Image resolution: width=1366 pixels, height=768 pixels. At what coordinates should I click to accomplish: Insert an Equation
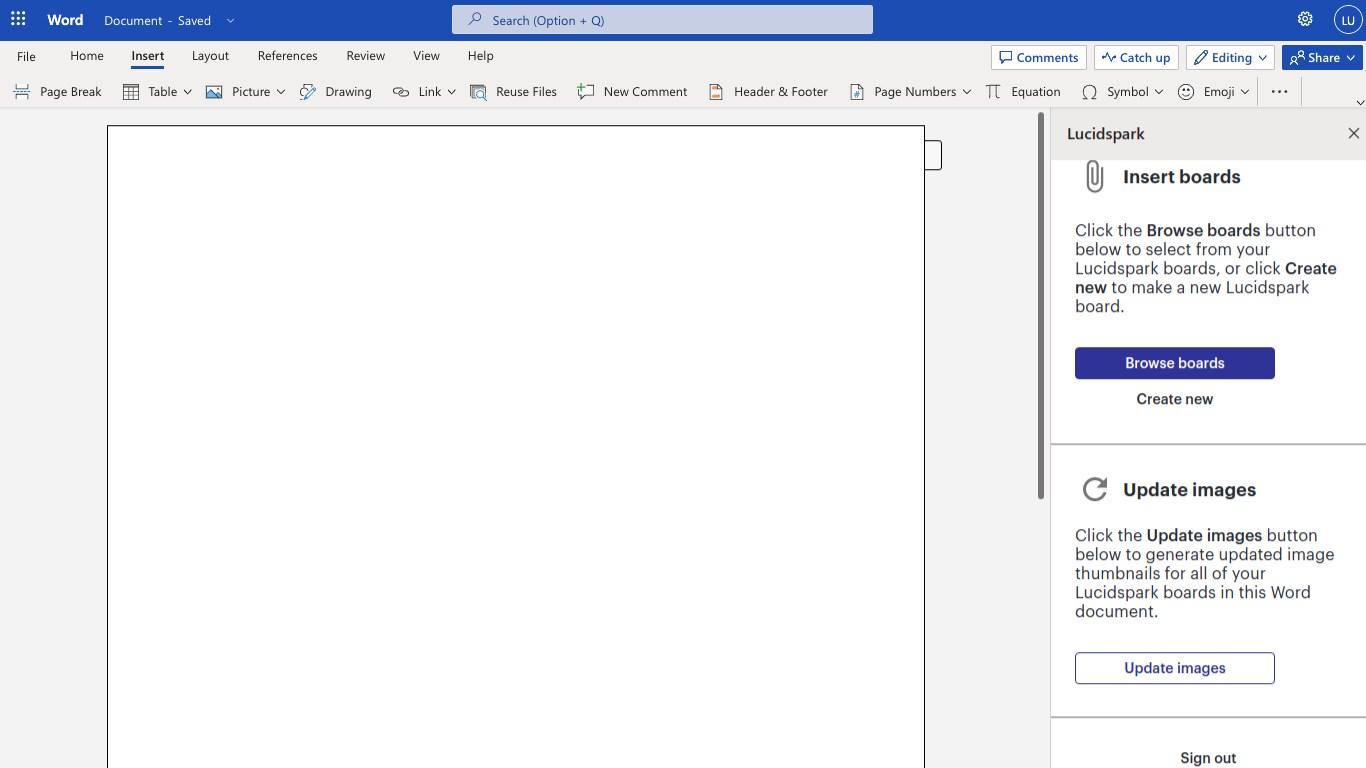point(1023,91)
